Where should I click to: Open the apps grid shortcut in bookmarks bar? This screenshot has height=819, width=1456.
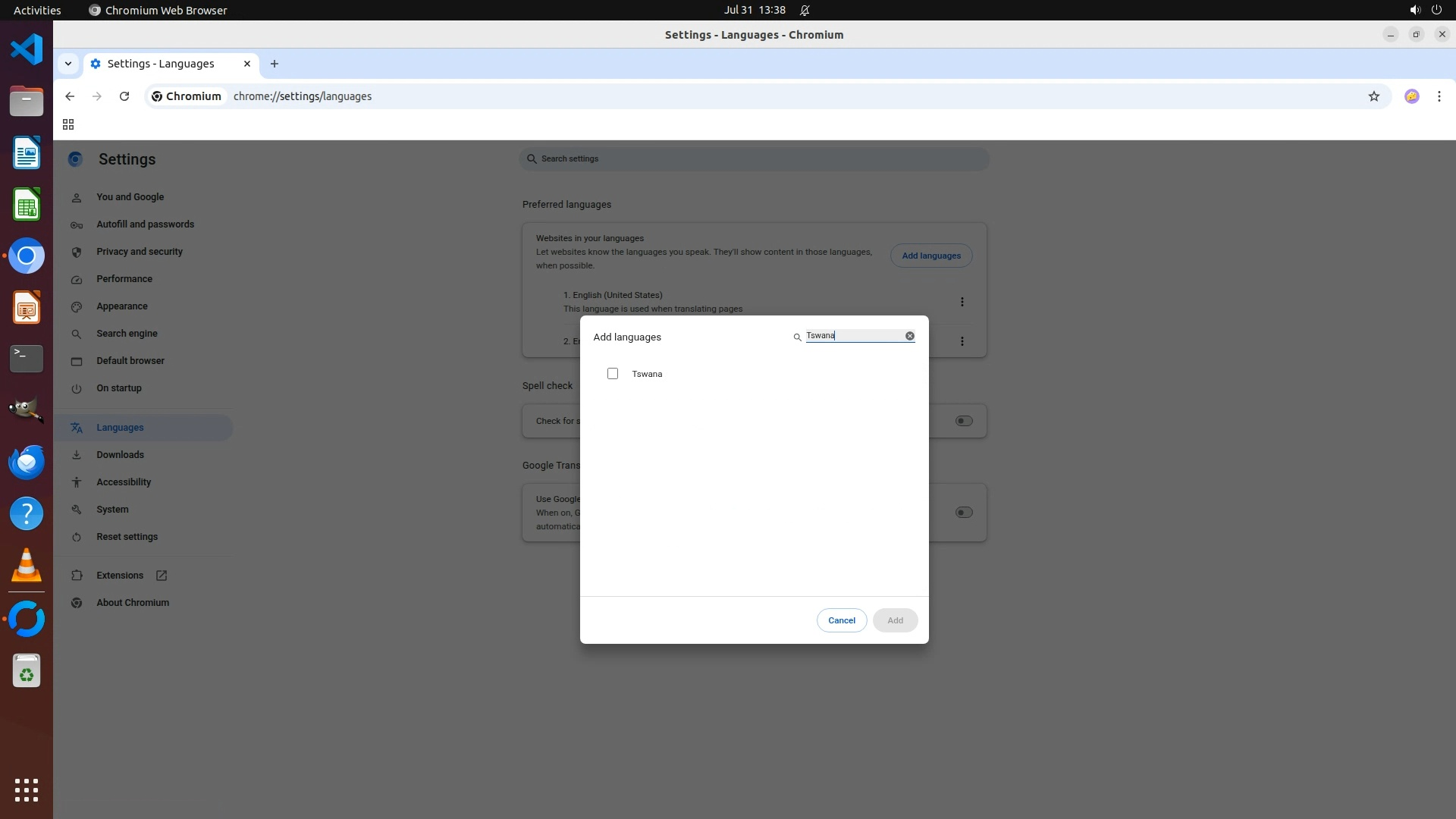(x=68, y=124)
